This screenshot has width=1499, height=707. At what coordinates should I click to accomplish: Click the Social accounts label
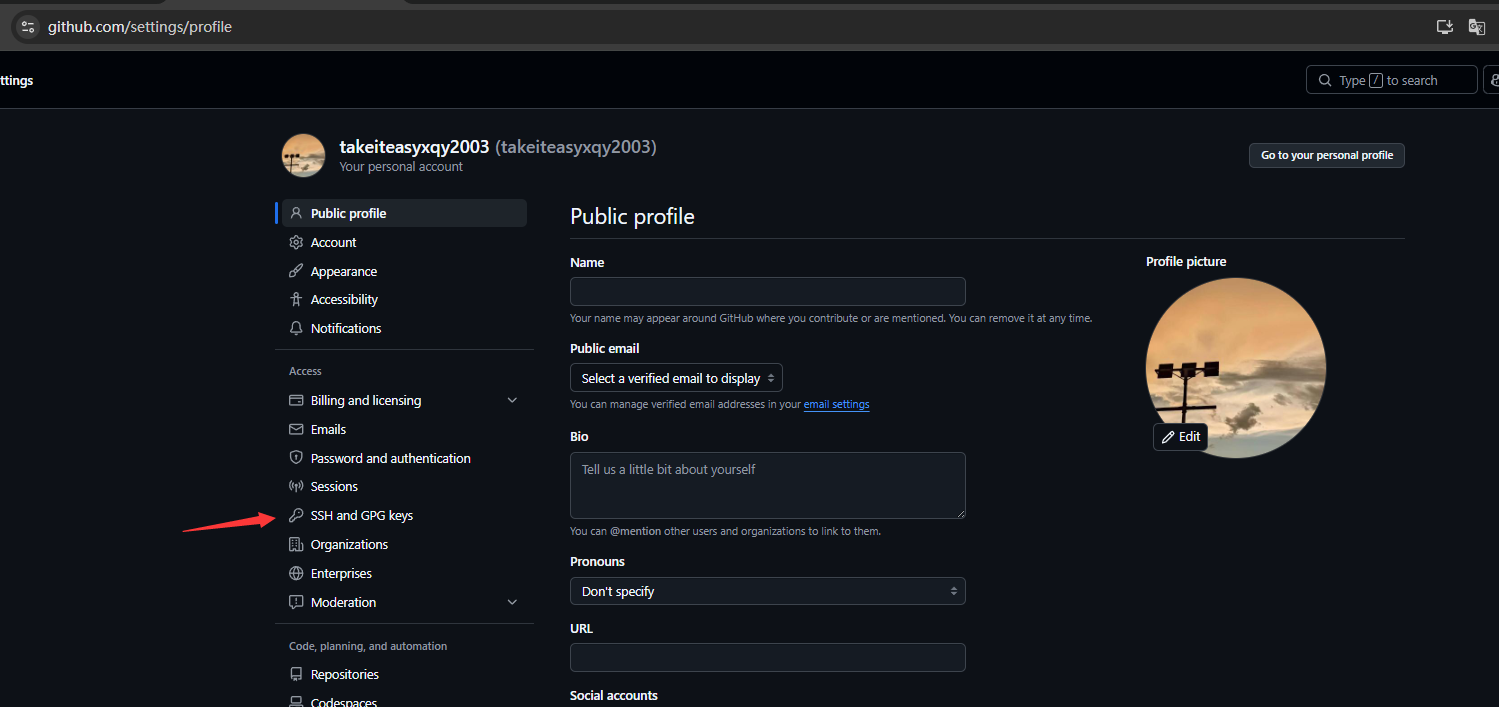(614, 695)
